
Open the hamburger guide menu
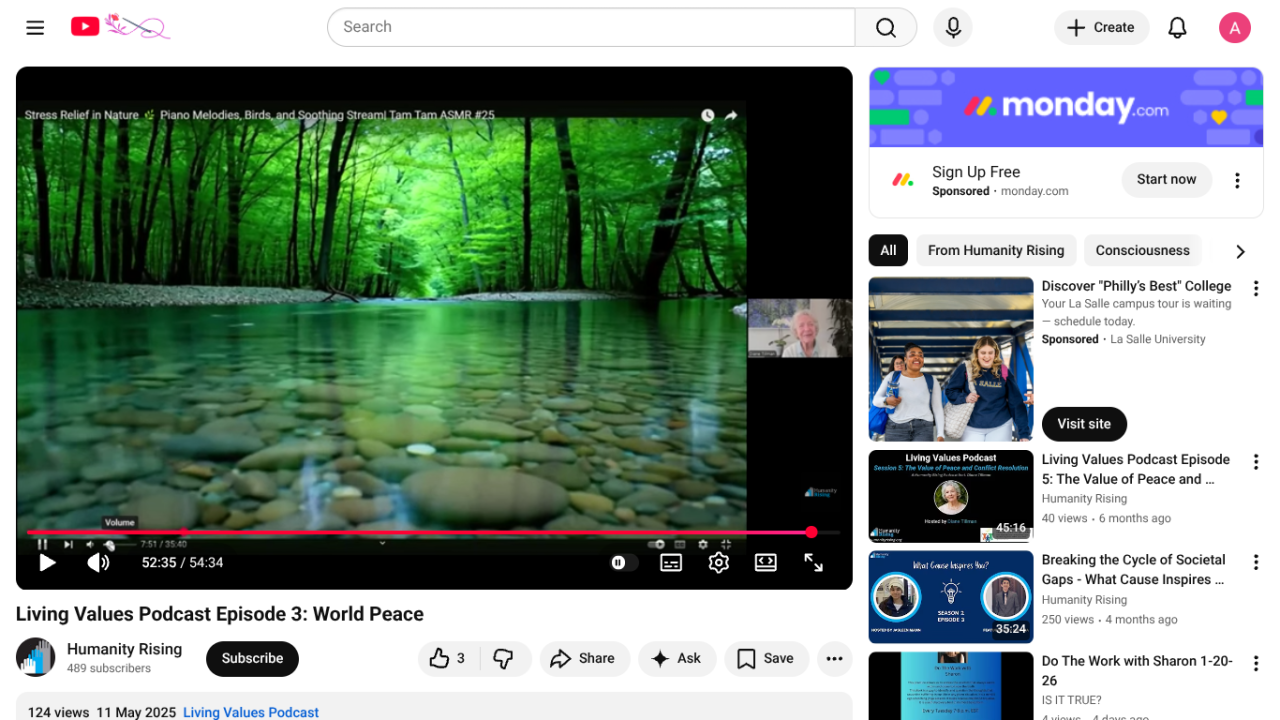click(35, 28)
